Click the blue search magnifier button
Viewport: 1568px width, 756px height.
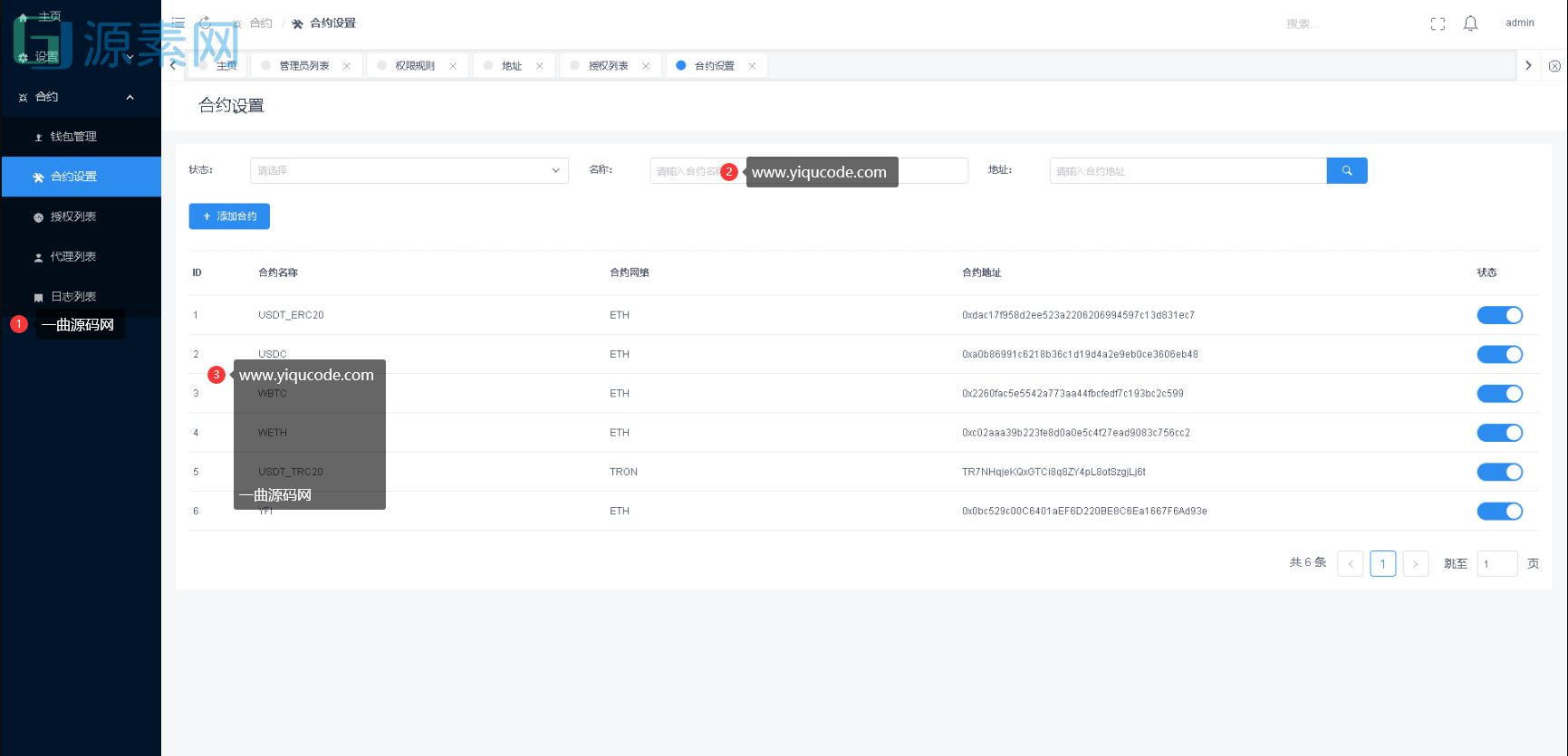1346,170
